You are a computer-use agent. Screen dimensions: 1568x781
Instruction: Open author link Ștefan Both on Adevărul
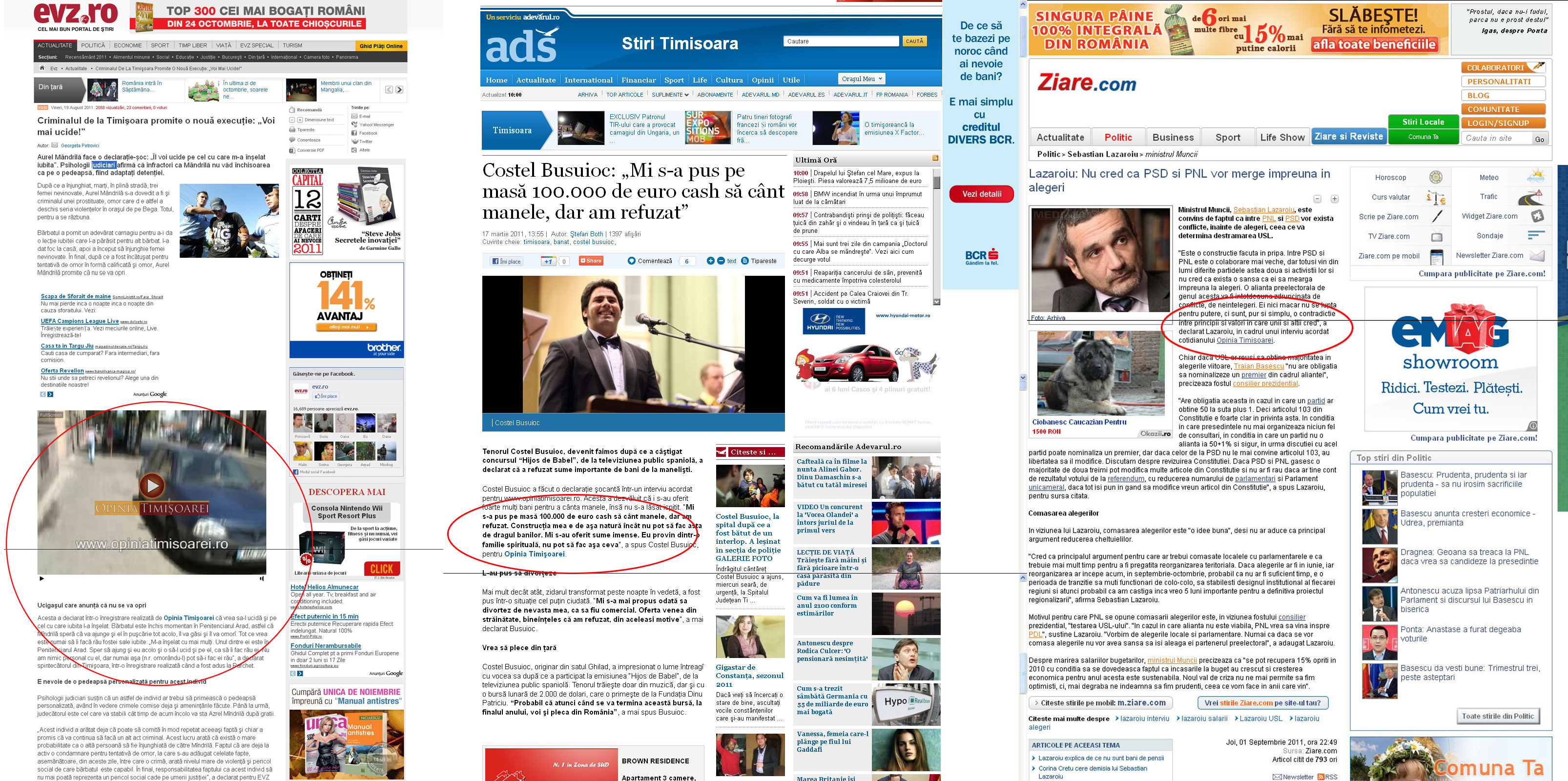[586, 234]
